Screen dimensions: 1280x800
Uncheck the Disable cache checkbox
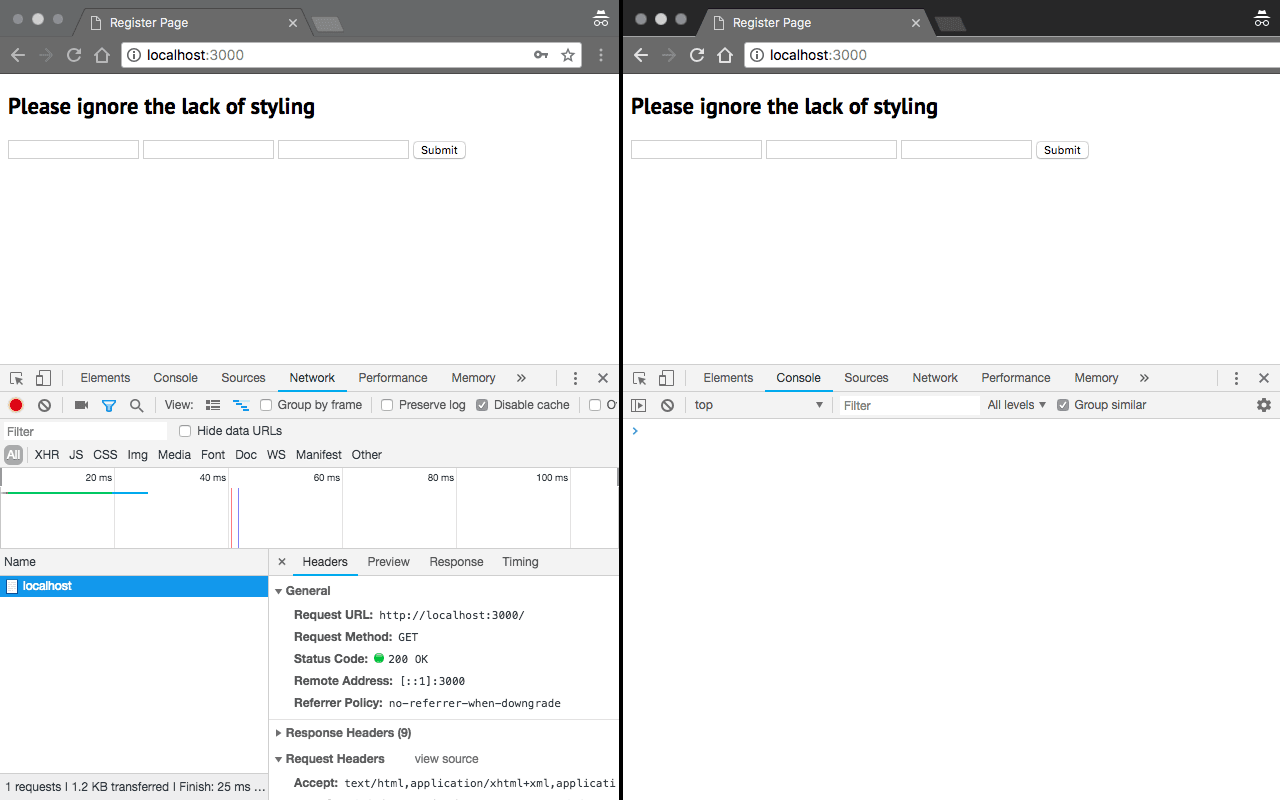pyautogui.click(x=482, y=405)
